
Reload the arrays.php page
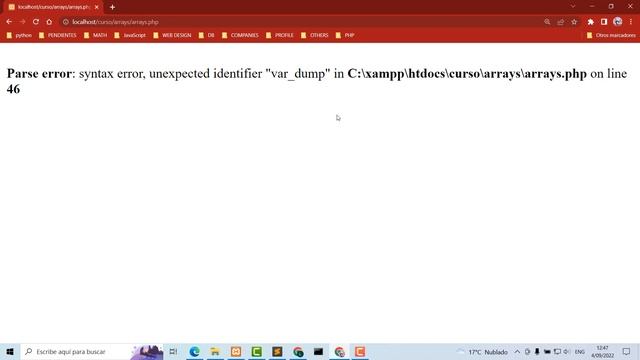point(36,22)
